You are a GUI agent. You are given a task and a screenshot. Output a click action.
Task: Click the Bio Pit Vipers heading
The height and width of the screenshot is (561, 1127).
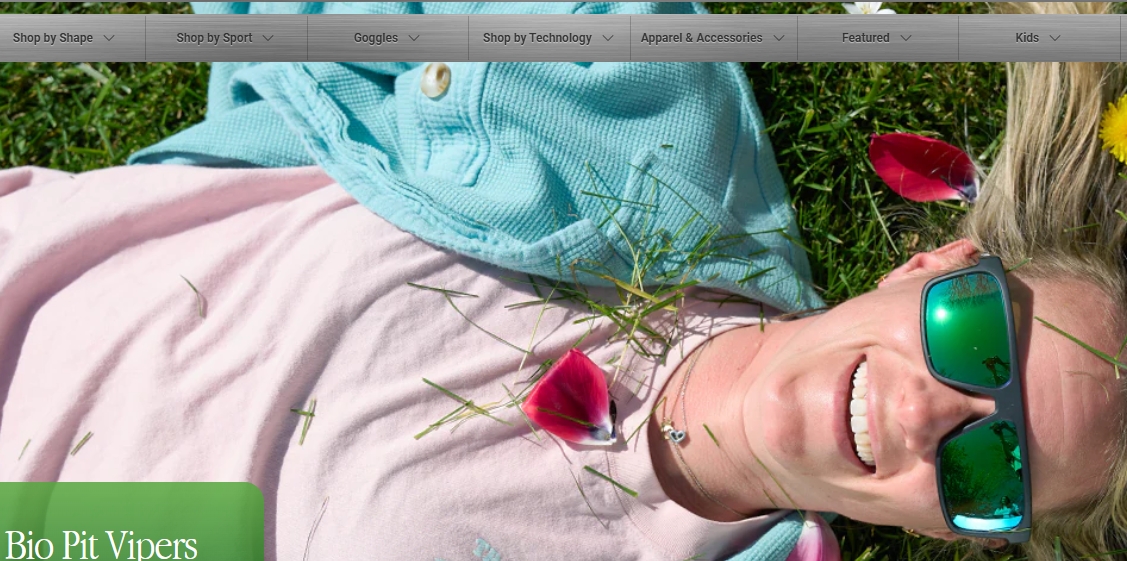pyautogui.click(x=101, y=546)
